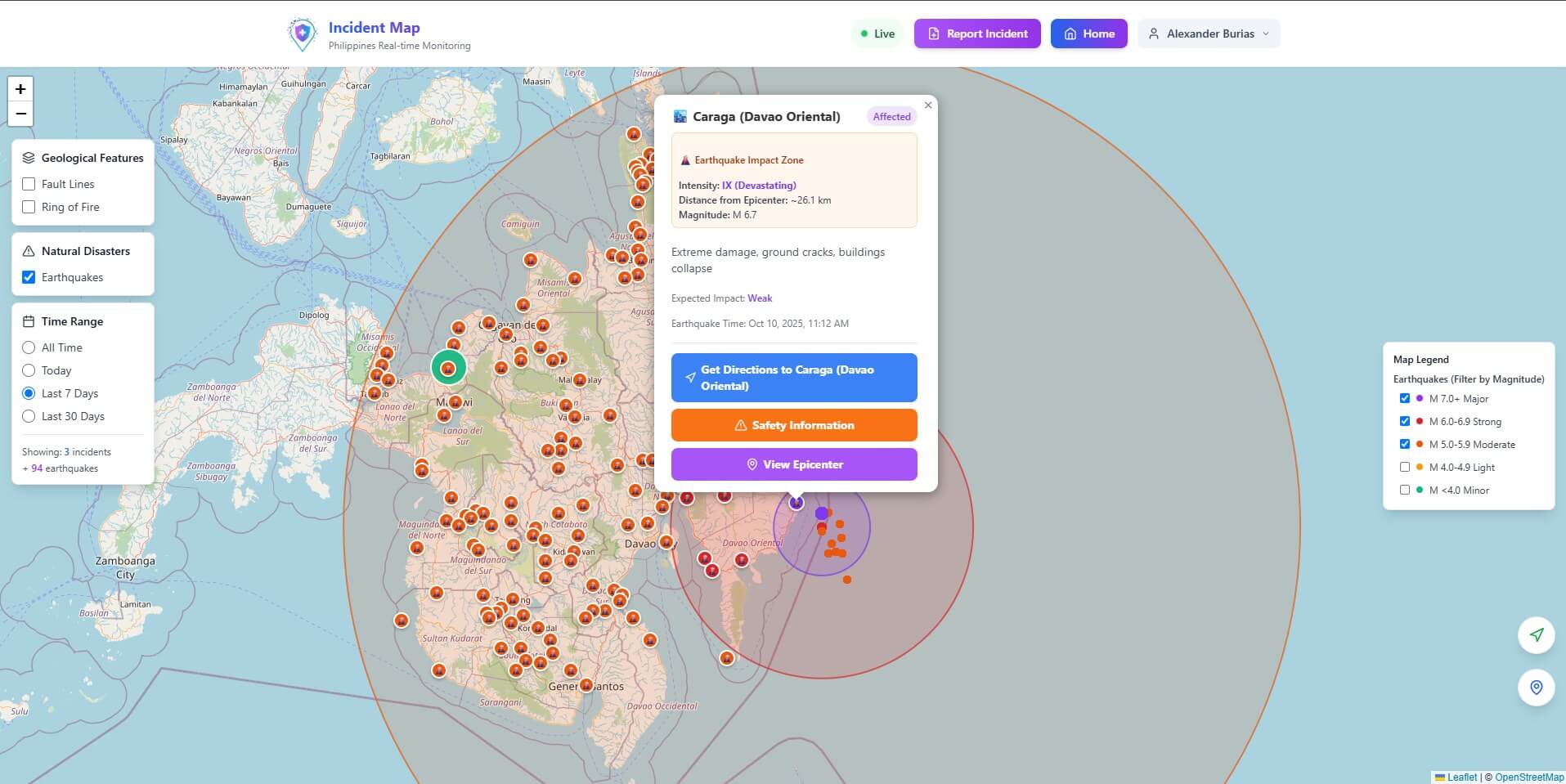The width and height of the screenshot is (1566, 784).
Task: Open the OpenStreetMap attribution link
Action: [x=1528, y=777]
